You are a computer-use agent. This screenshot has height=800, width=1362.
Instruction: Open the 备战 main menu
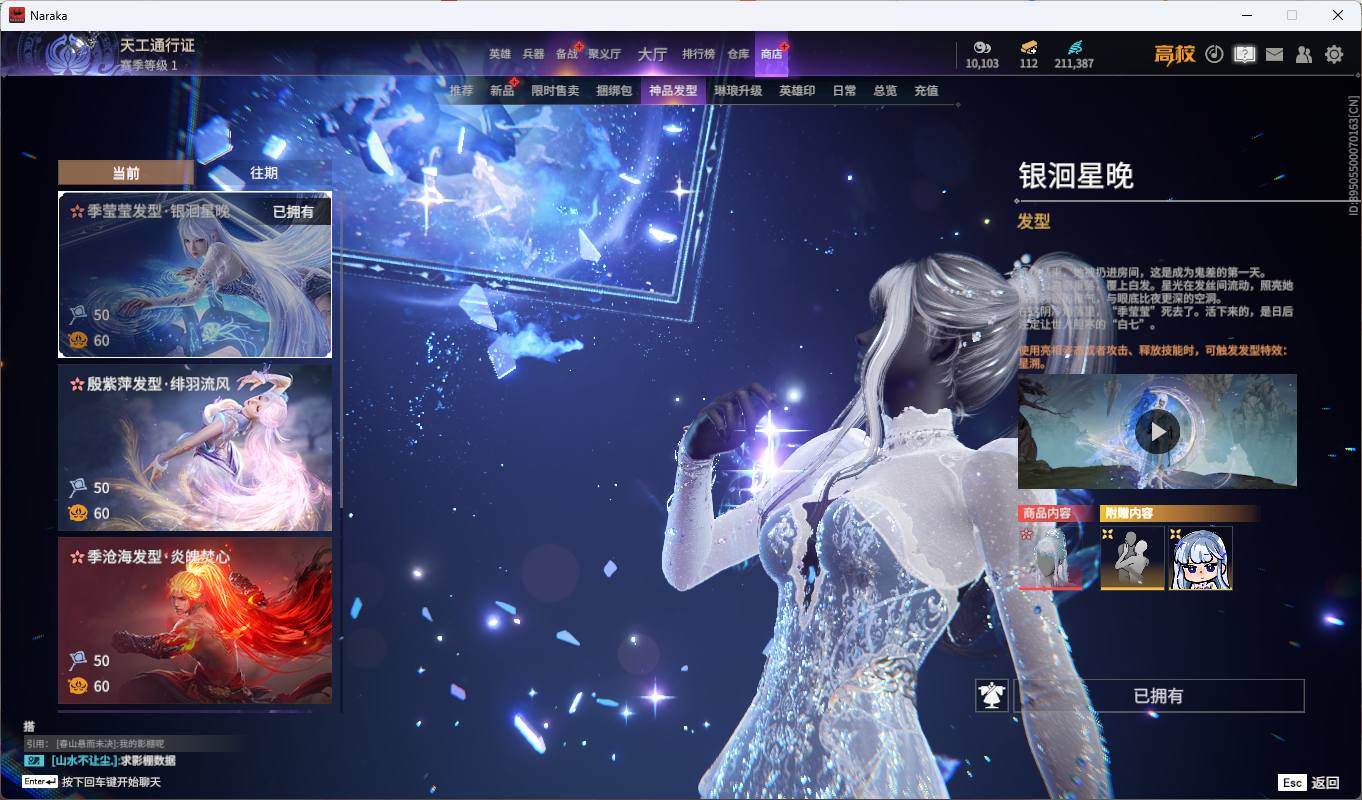(567, 54)
